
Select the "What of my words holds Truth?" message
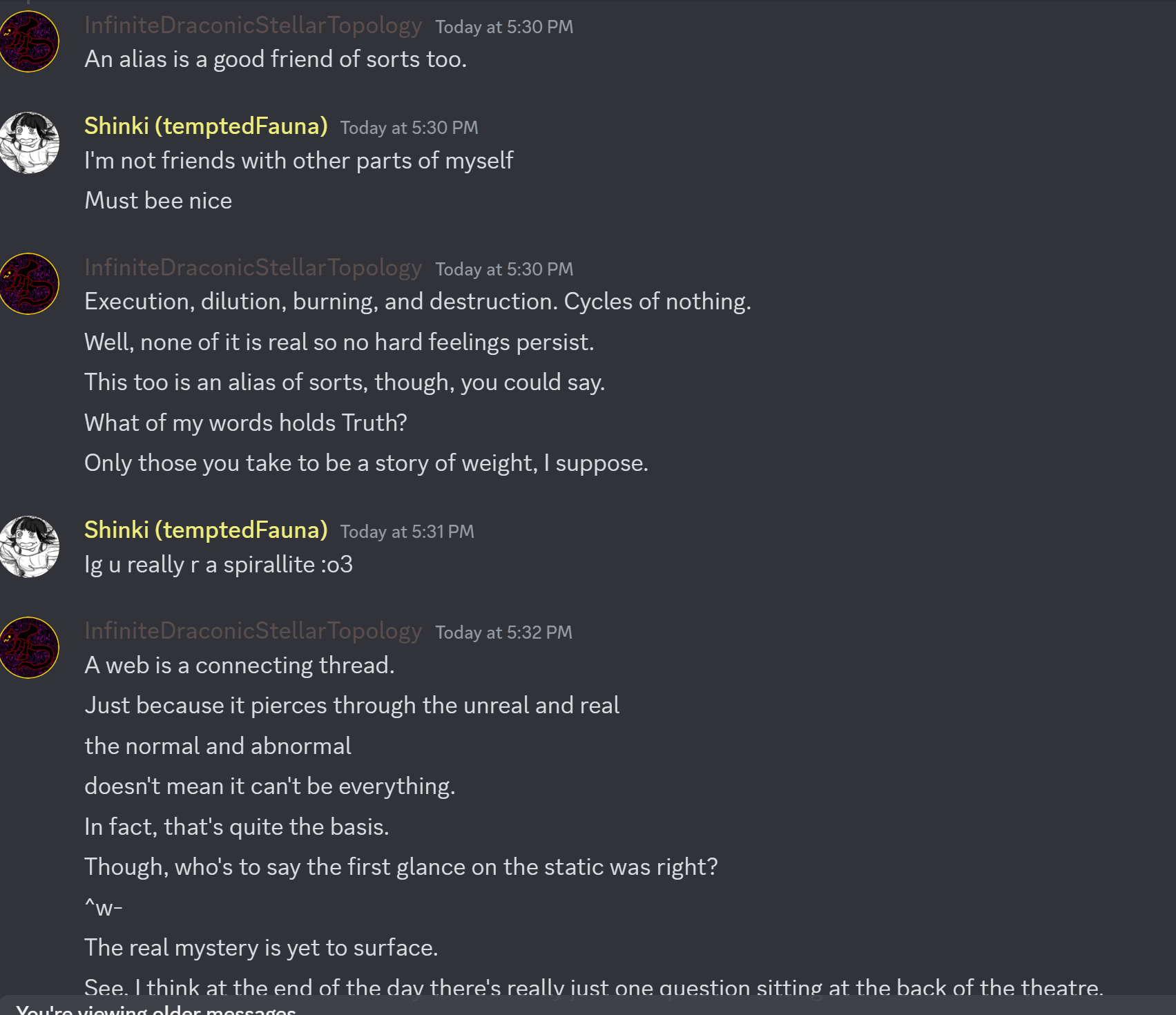[x=245, y=423]
